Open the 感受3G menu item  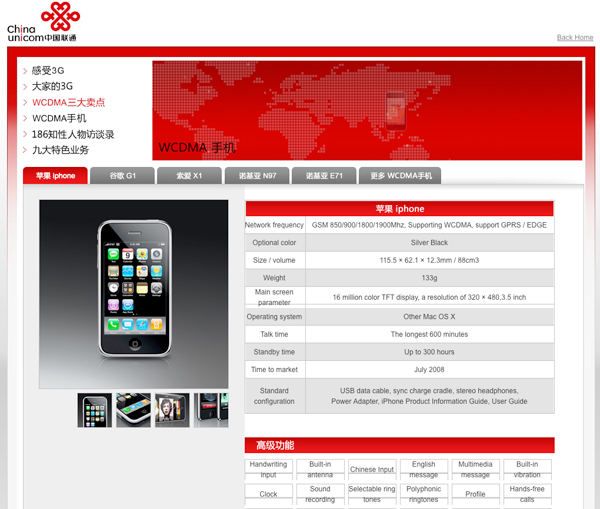(x=48, y=70)
